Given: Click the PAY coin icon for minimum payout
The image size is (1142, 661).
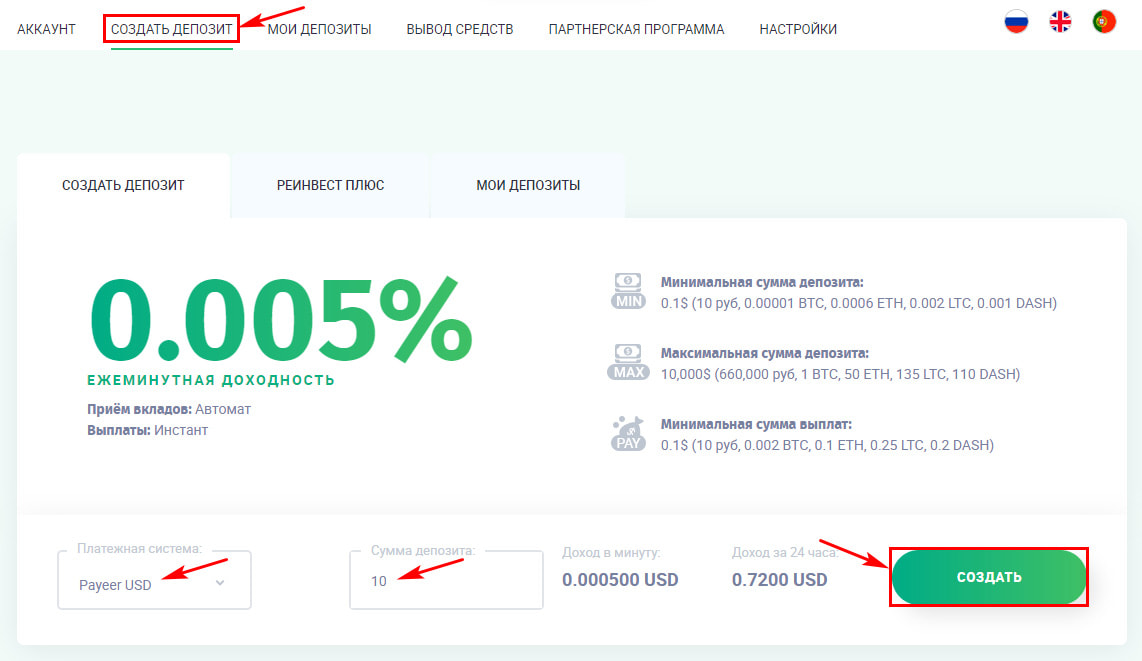Looking at the screenshot, I should tap(628, 432).
